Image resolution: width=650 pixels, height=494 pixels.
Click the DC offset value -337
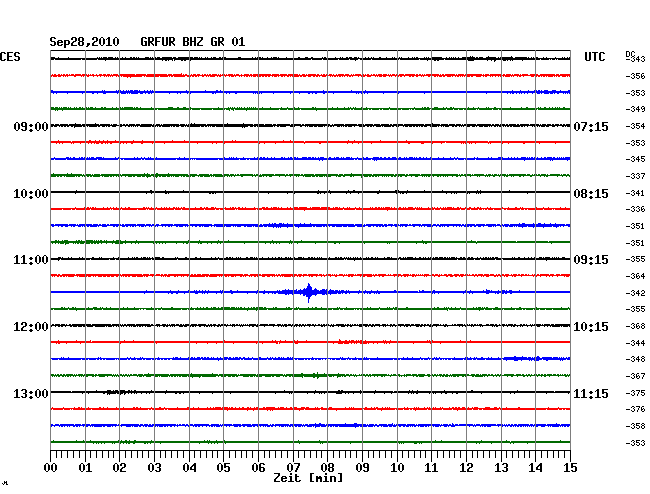[635, 176]
